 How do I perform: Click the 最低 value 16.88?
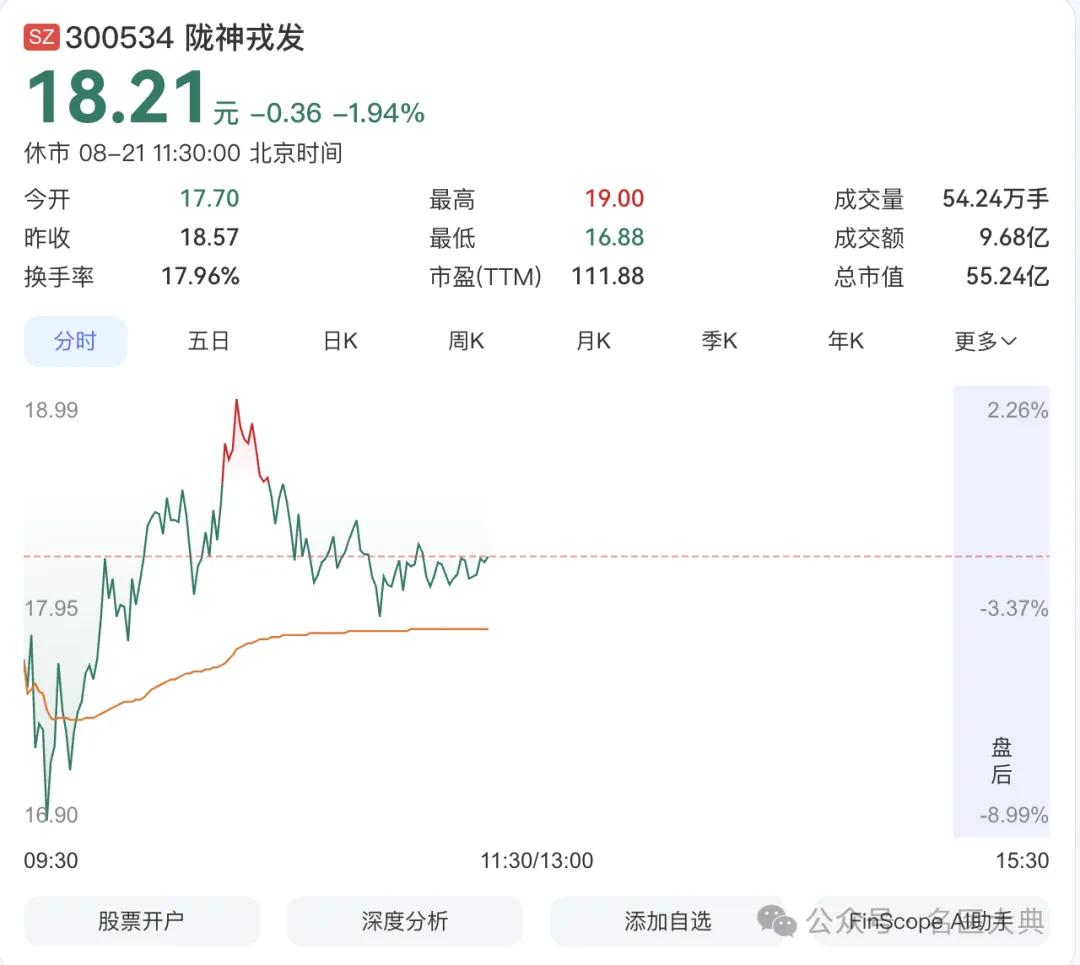[x=614, y=238]
